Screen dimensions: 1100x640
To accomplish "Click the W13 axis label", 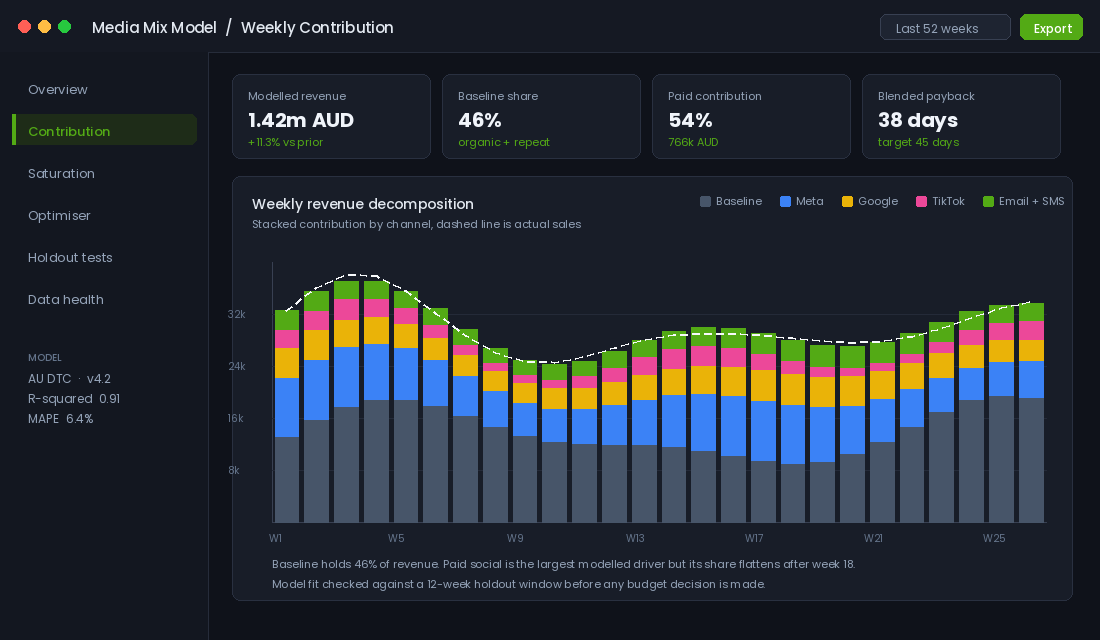I will pos(635,538).
